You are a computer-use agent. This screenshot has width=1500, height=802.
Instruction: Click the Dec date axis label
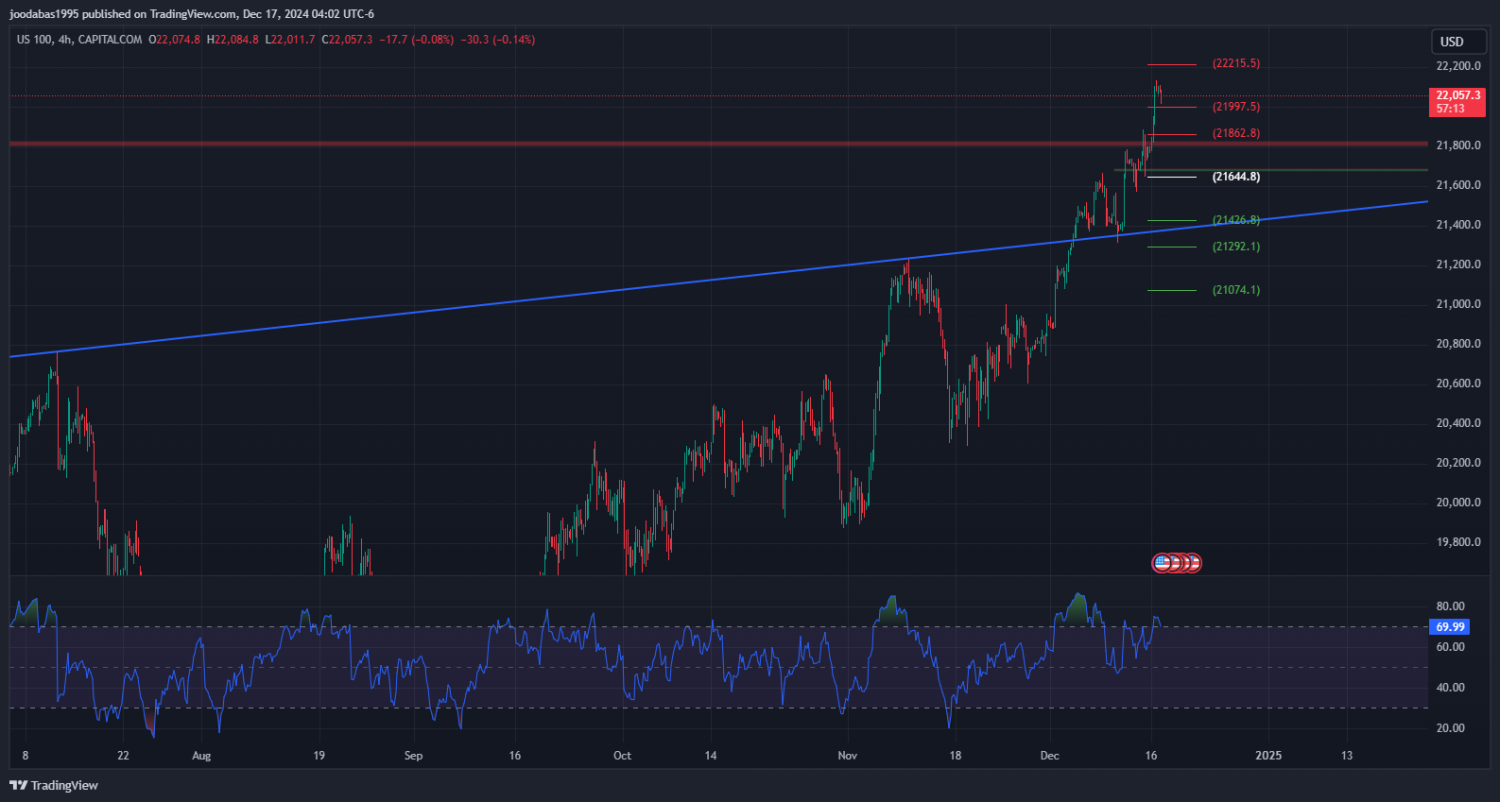click(x=1050, y=755)
